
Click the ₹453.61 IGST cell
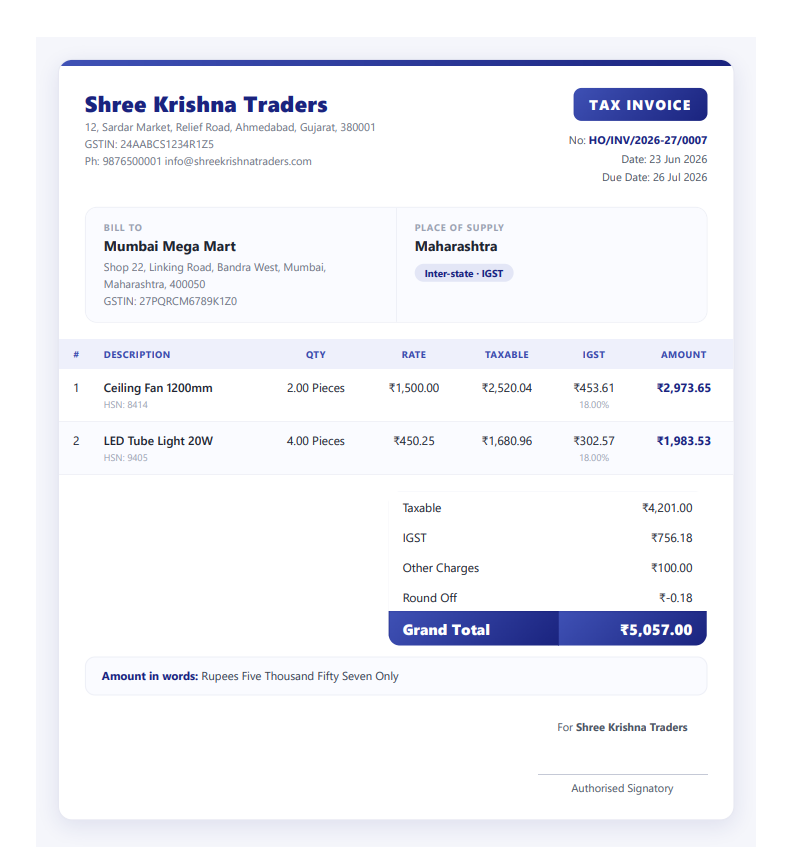pos(594,388)
